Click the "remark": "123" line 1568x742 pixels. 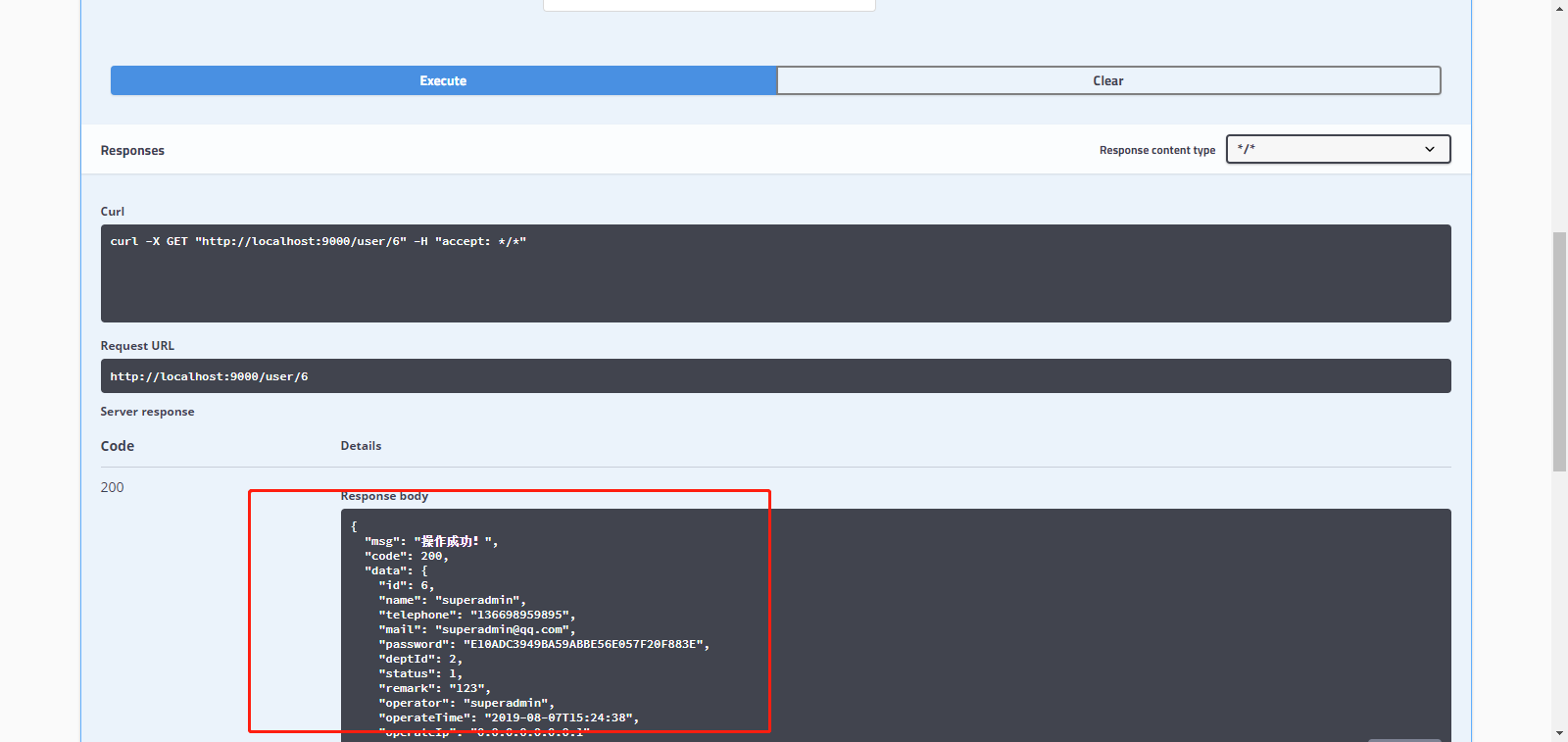point(435,688)
